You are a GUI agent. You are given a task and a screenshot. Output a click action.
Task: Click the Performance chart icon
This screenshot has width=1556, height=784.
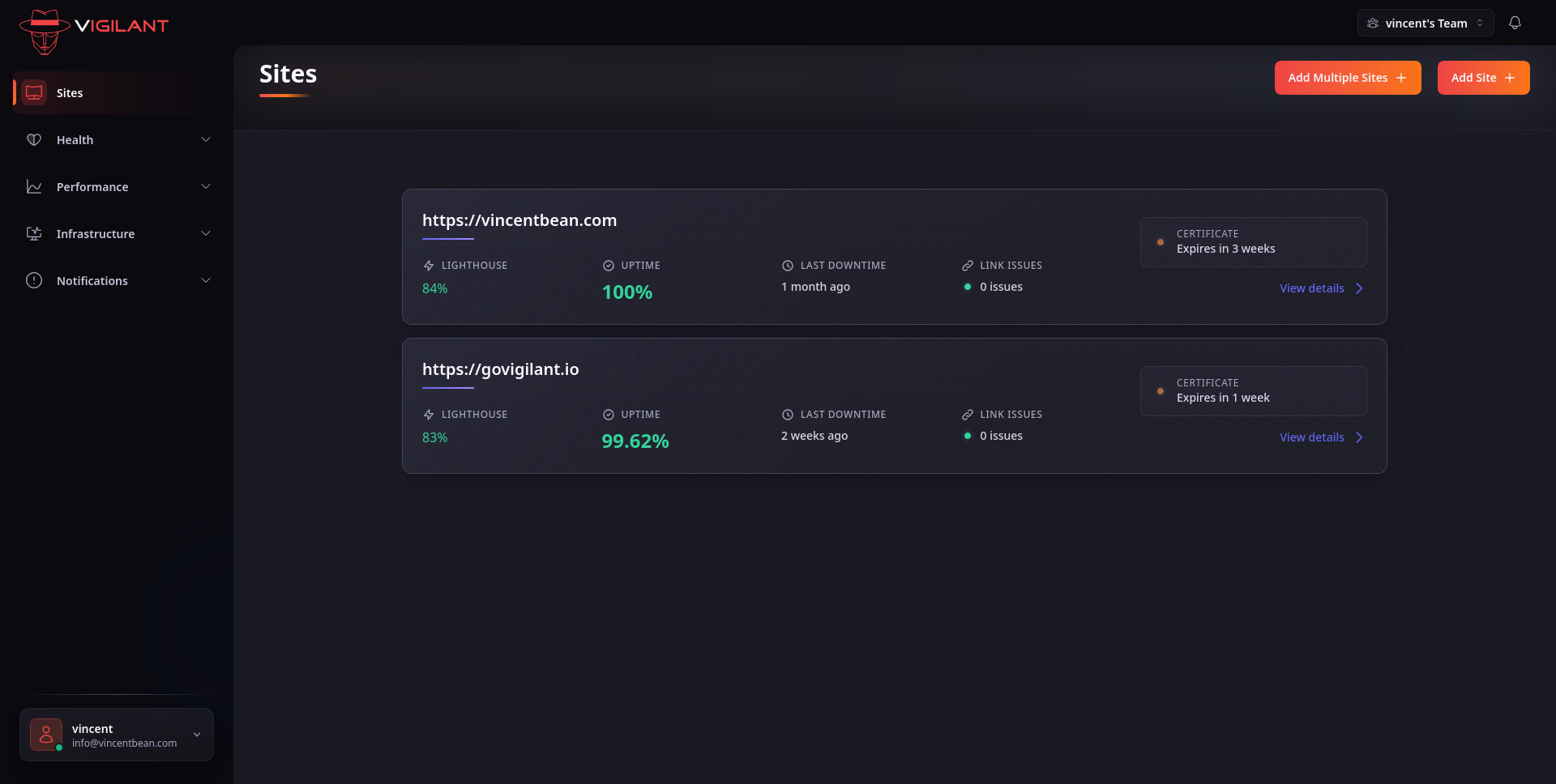(34, 187)
